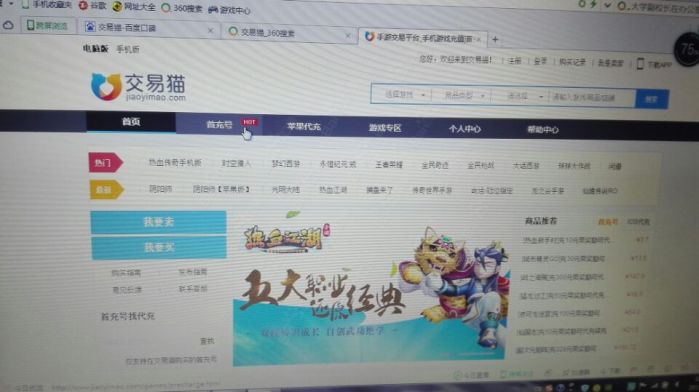The height and width of the screenshot is (392, 699).
Task: Open the 王者荣耀 hot game link
Action: [389, 165]
